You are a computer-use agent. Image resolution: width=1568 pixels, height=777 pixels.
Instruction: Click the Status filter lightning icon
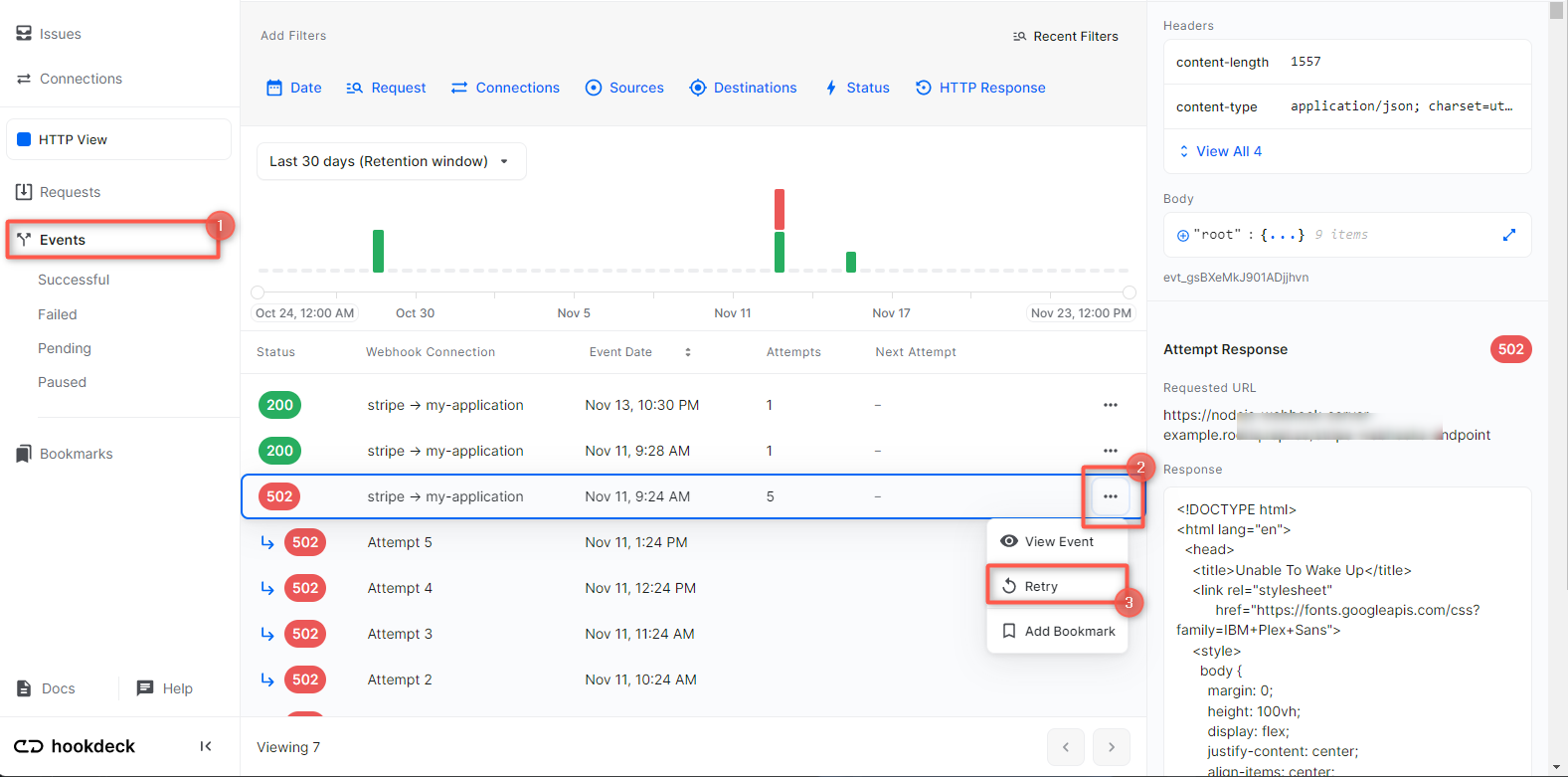pos(831,88)
